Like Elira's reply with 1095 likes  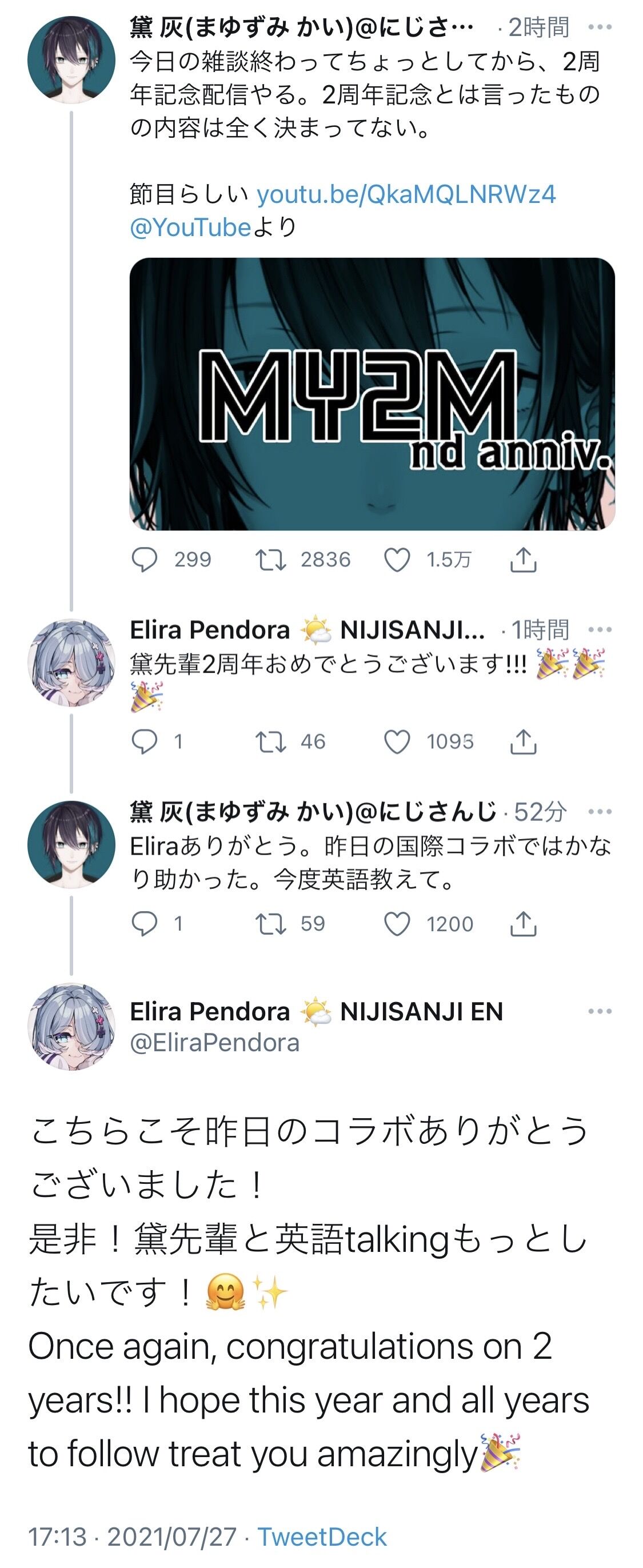click(x=397, y=742)
